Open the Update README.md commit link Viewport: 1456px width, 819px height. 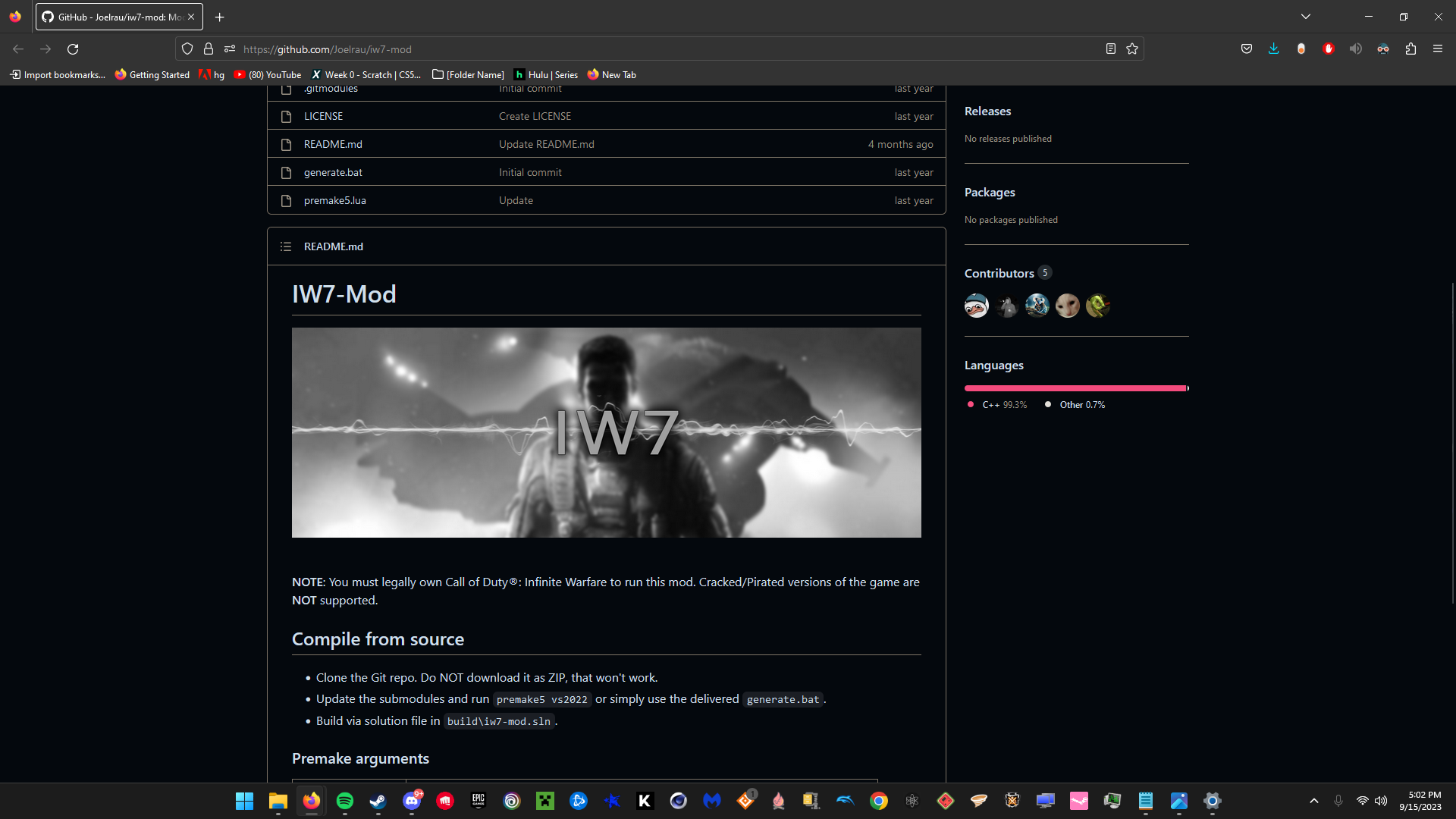pyautogui.click(x=546, y=144)
